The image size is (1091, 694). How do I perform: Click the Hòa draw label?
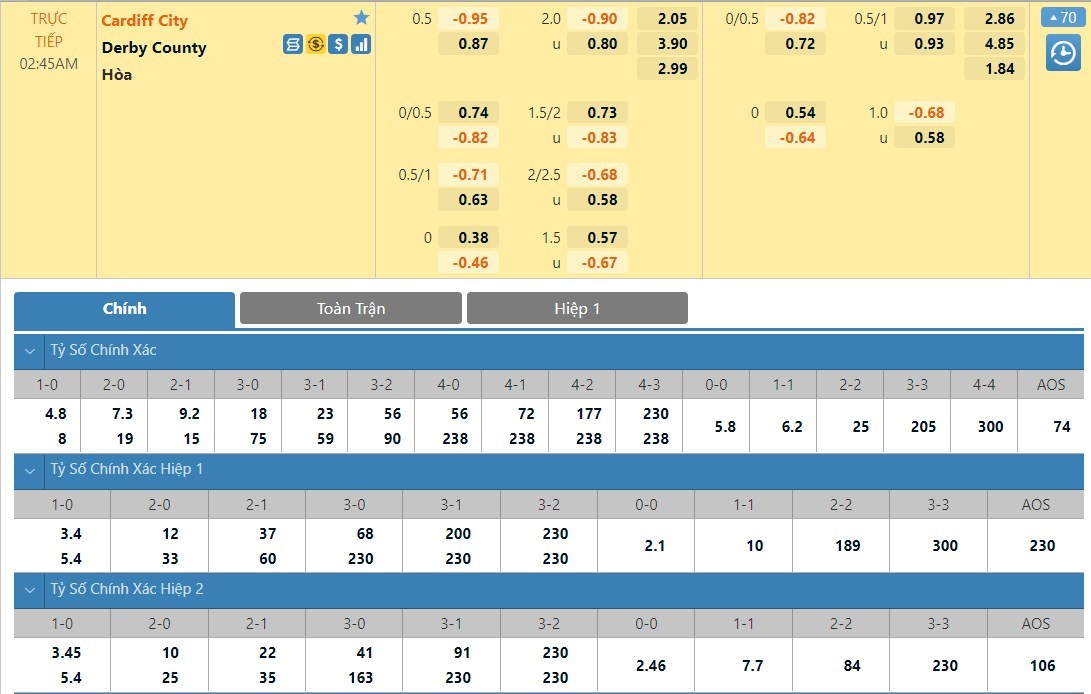pyautogui.click(x=117, y=74)
